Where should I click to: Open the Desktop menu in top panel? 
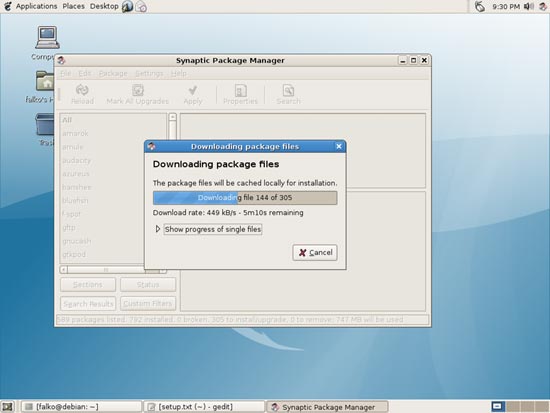(x=104, y=6)
